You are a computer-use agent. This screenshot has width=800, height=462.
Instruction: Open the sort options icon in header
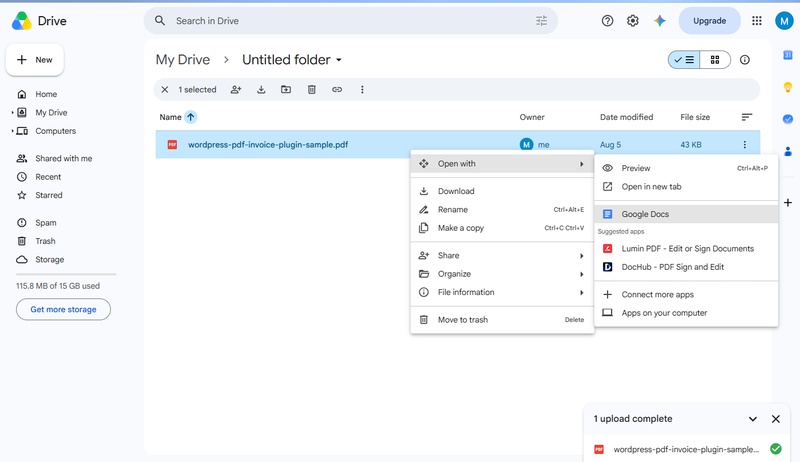(746, 117)
